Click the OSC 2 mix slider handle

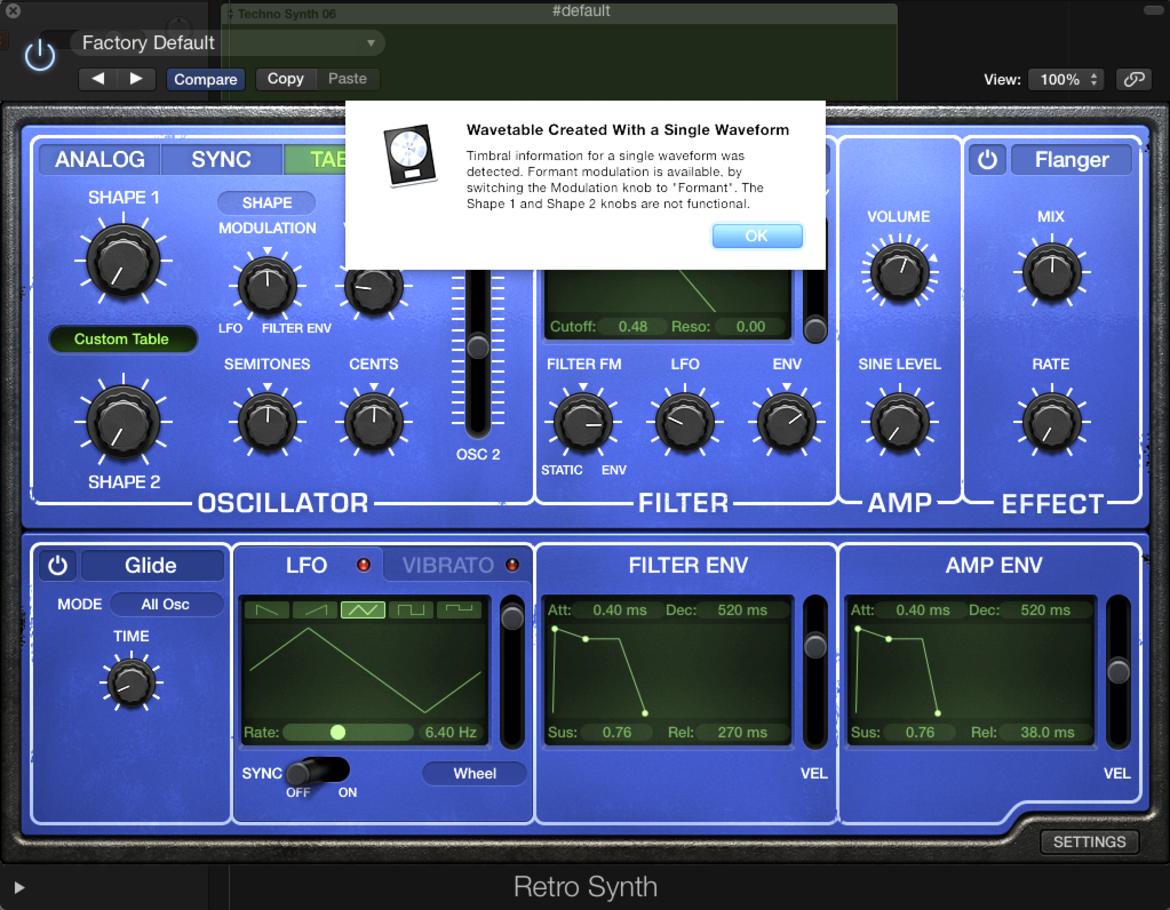coord(478,347)
